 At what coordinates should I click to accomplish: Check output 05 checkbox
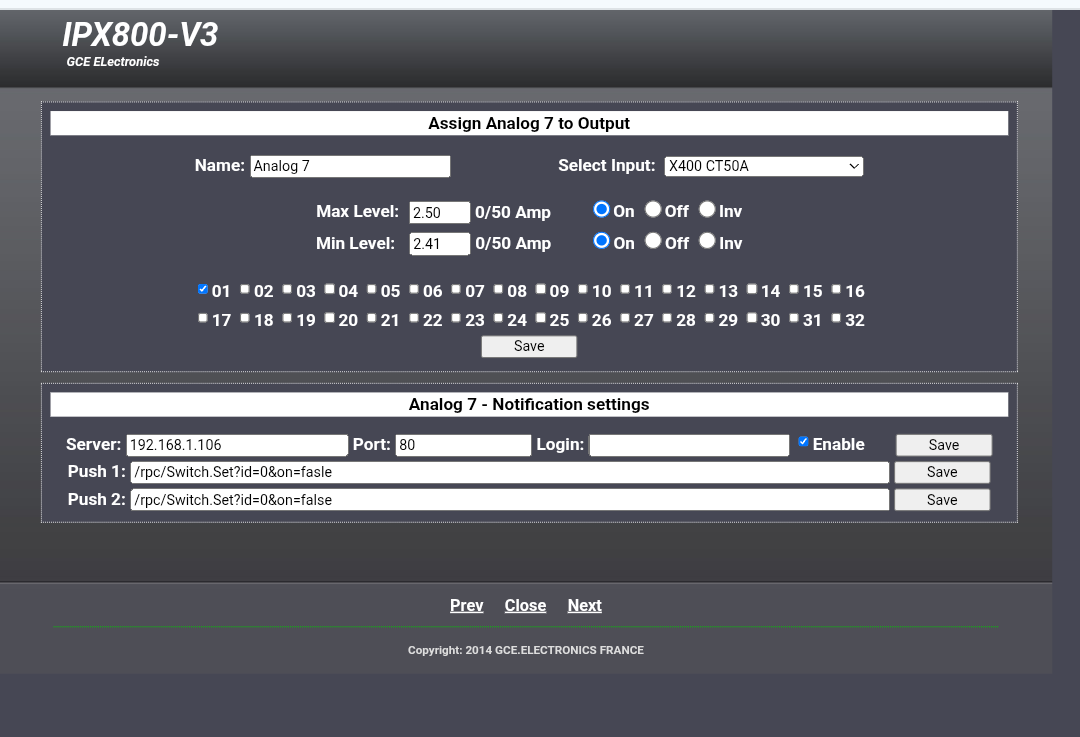(x=371, y=289)
